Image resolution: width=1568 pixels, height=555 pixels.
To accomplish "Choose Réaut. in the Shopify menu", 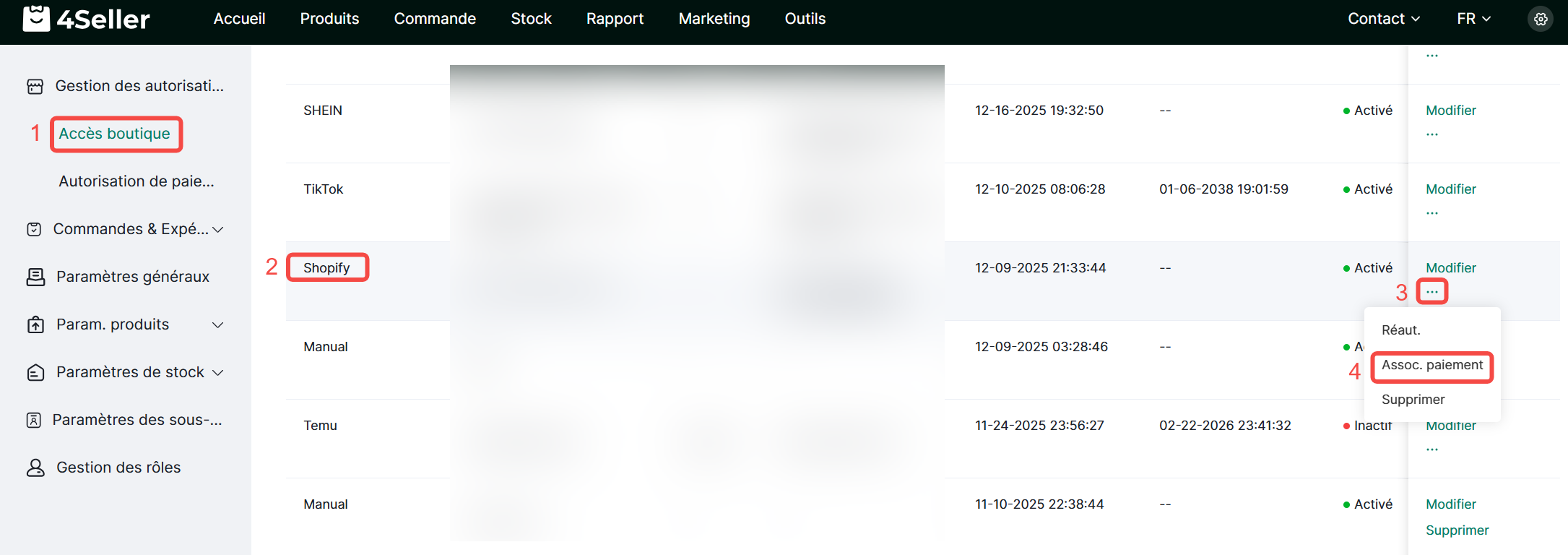I will click(x=1400, y=330).
